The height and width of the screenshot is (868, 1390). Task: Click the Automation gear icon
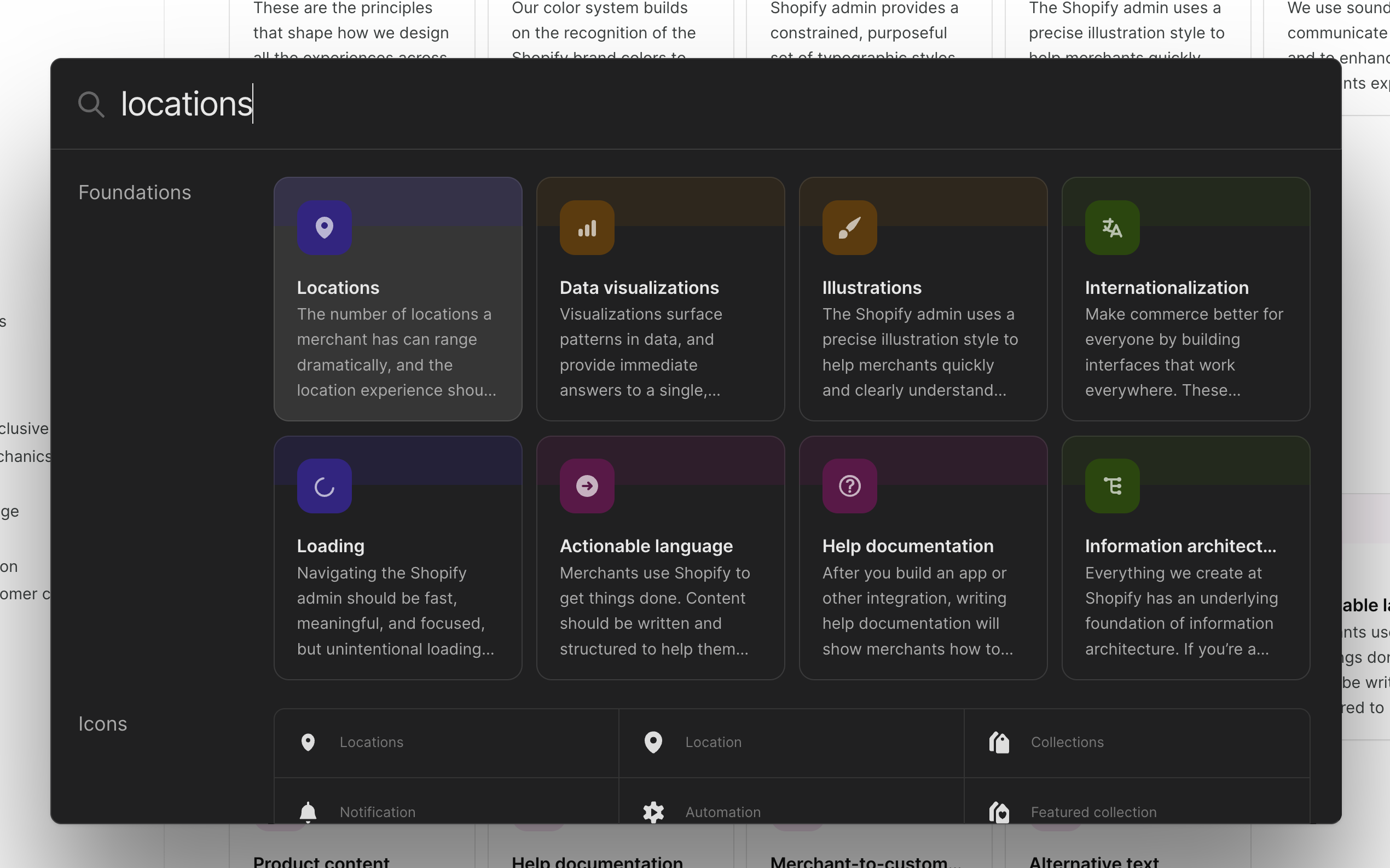coord(653,812)
